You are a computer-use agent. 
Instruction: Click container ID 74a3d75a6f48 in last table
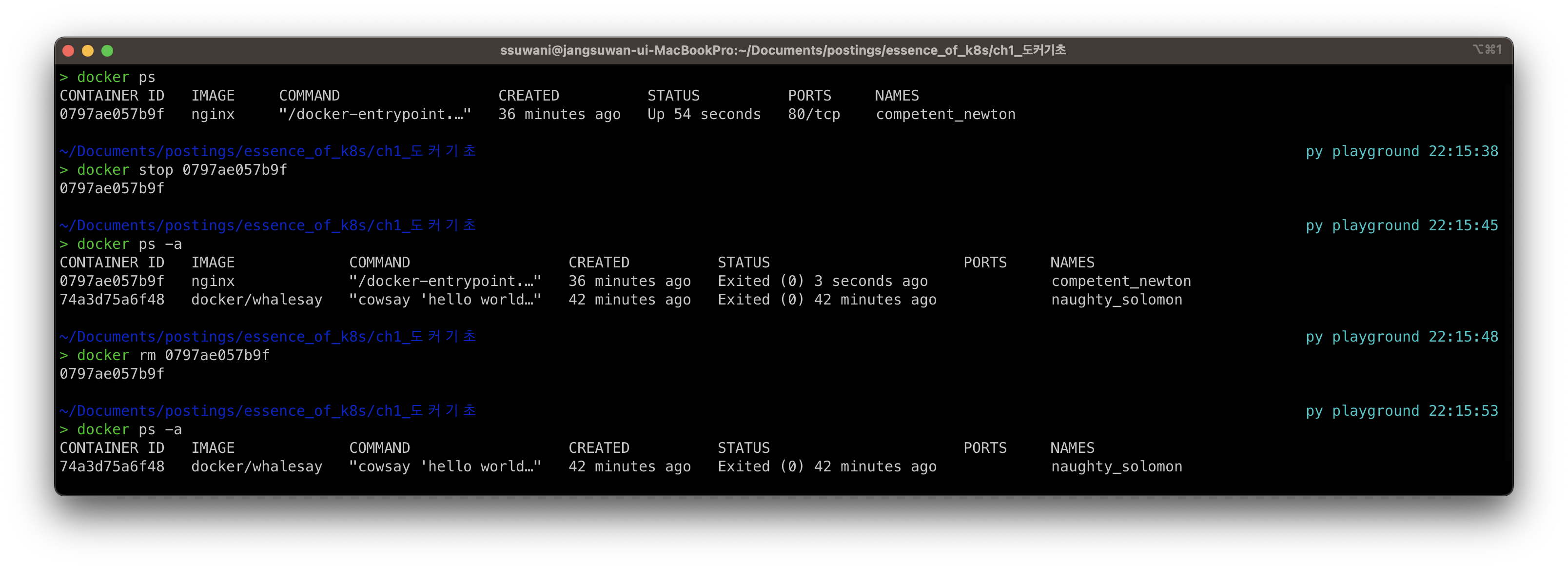[x=112, y=467]
